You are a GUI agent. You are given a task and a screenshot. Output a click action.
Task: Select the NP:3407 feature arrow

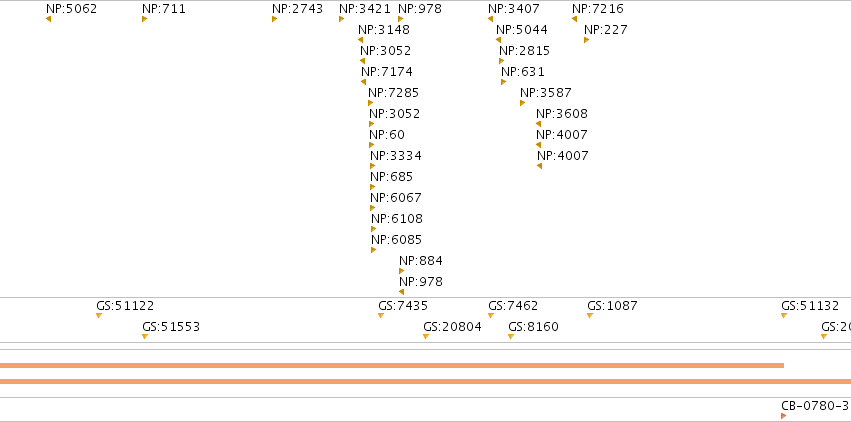pos(490,19)
